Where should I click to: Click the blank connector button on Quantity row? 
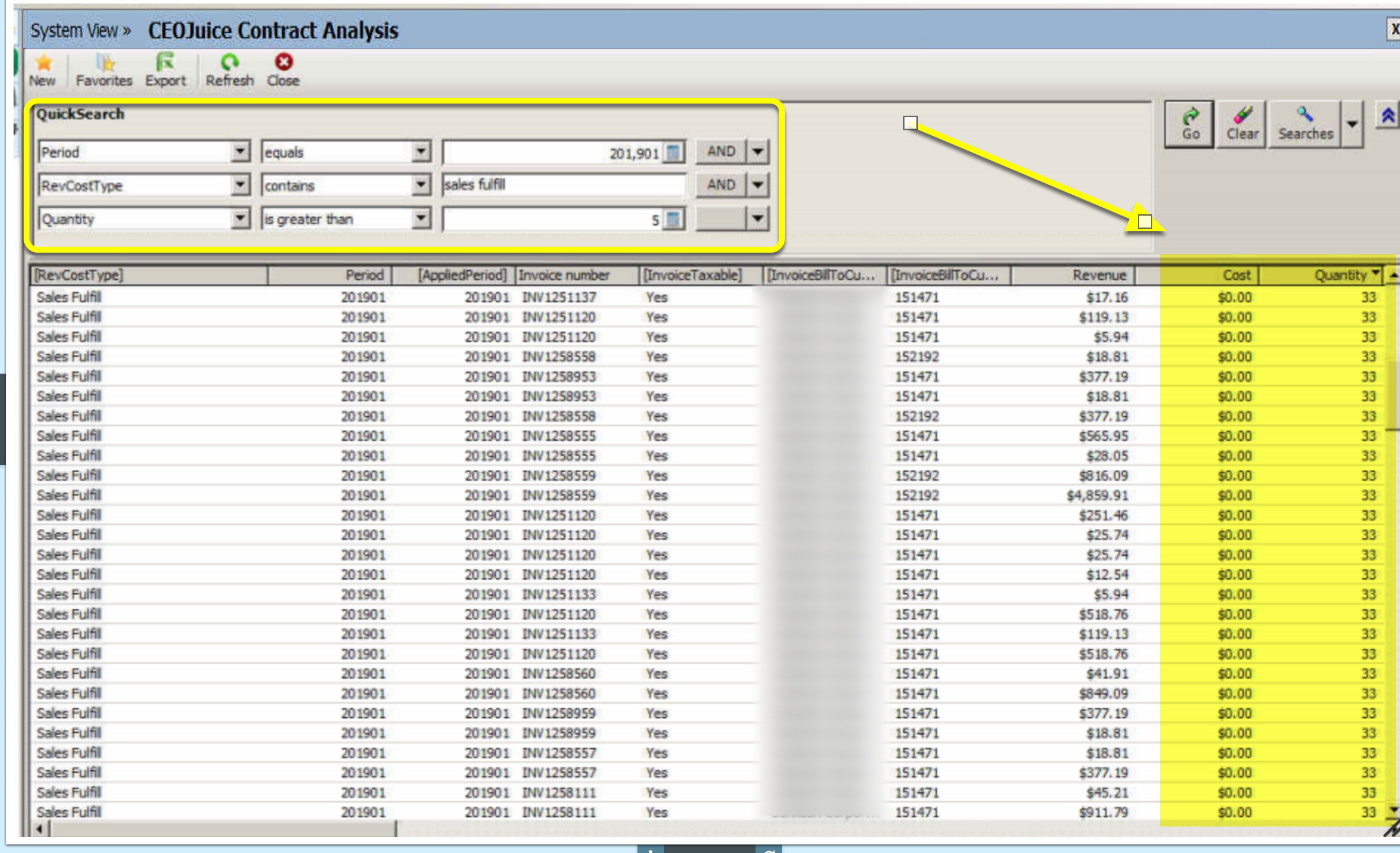[721, 219]
